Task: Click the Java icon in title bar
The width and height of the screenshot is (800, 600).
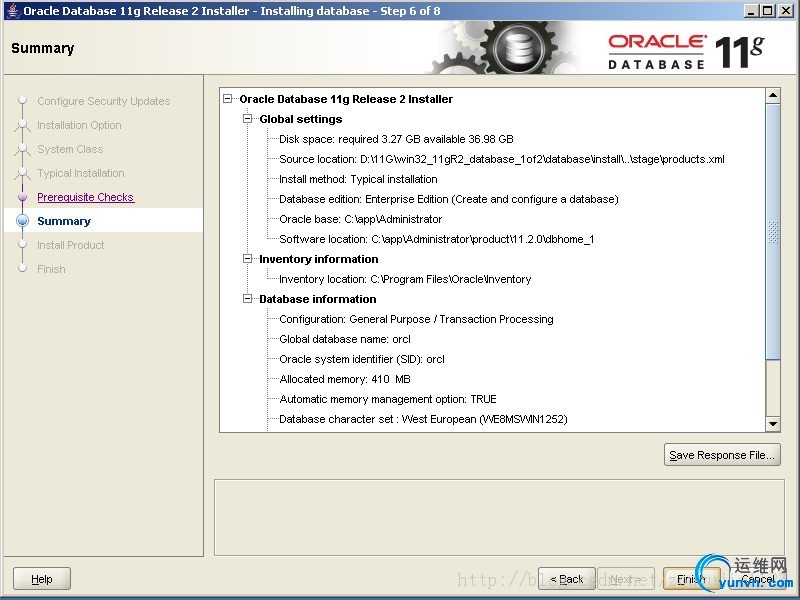Action: pos(12,10)
